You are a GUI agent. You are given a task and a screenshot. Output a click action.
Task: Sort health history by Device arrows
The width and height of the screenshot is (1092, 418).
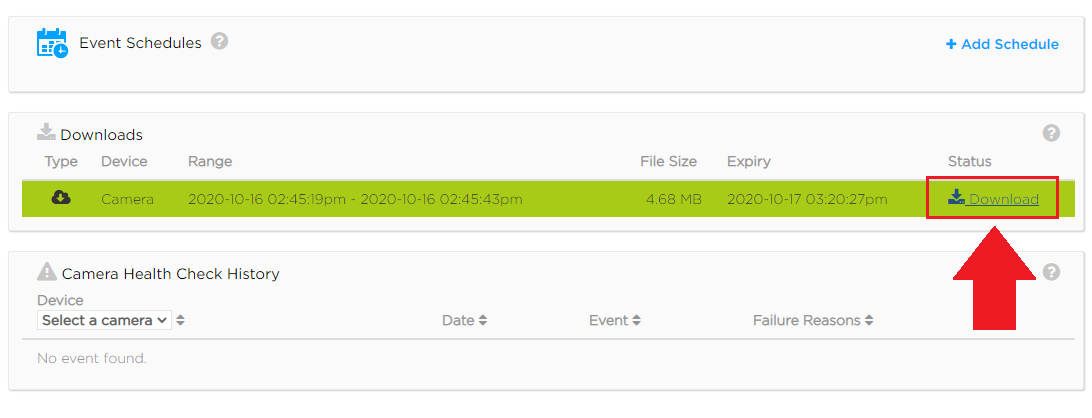pos(180,320)
